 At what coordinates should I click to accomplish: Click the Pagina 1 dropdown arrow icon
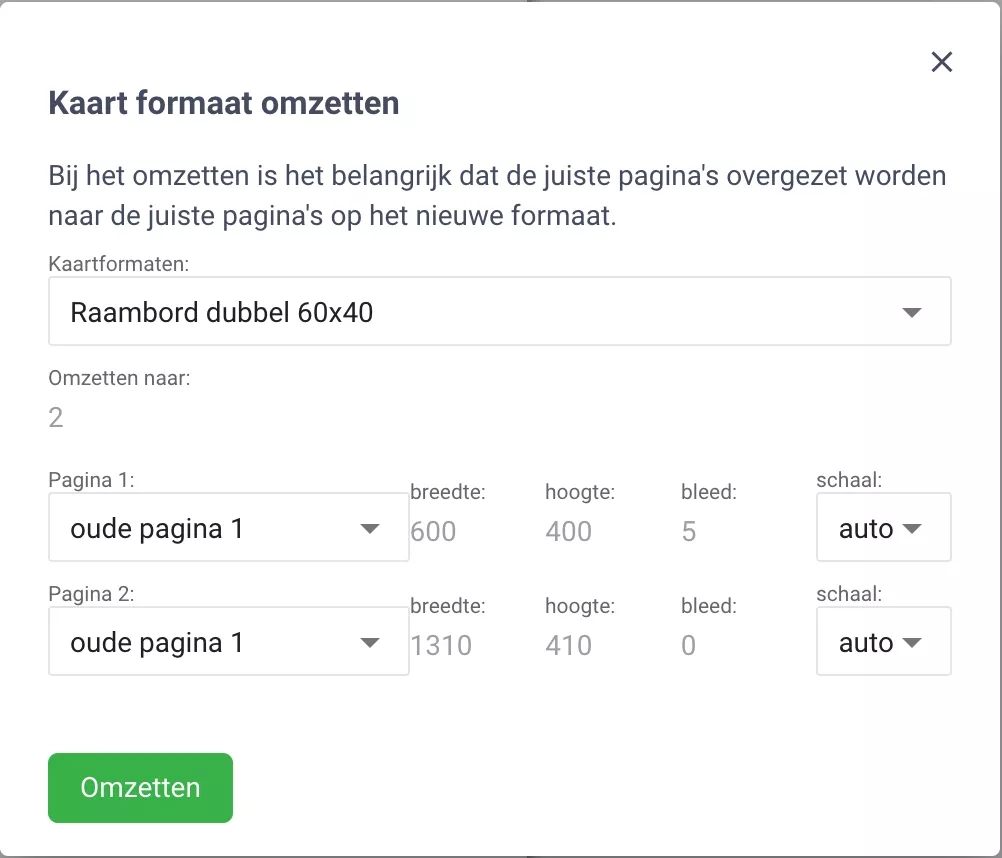(370, 529)
